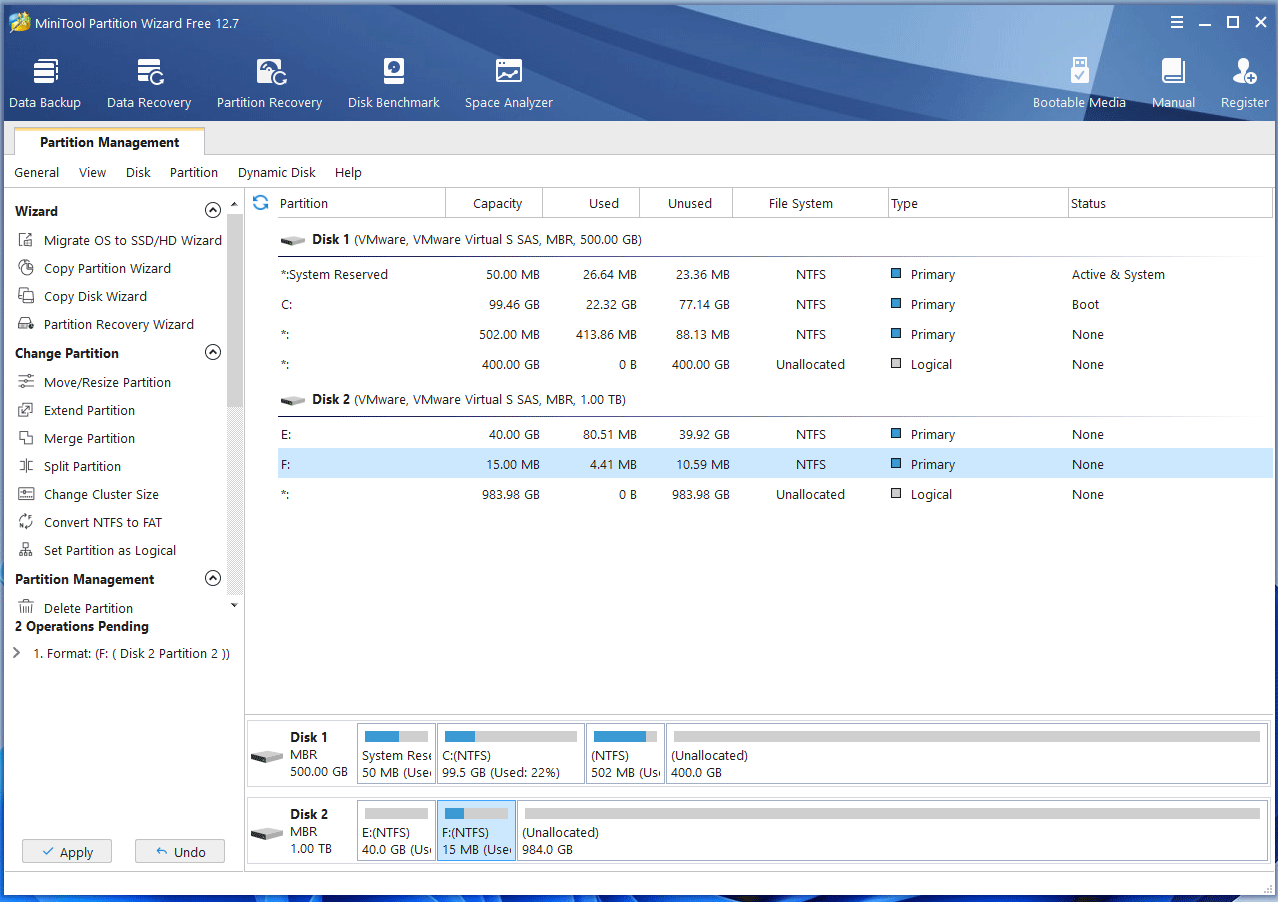Select Disk 2 MBR 1.00 TB in map

(301, 831)
